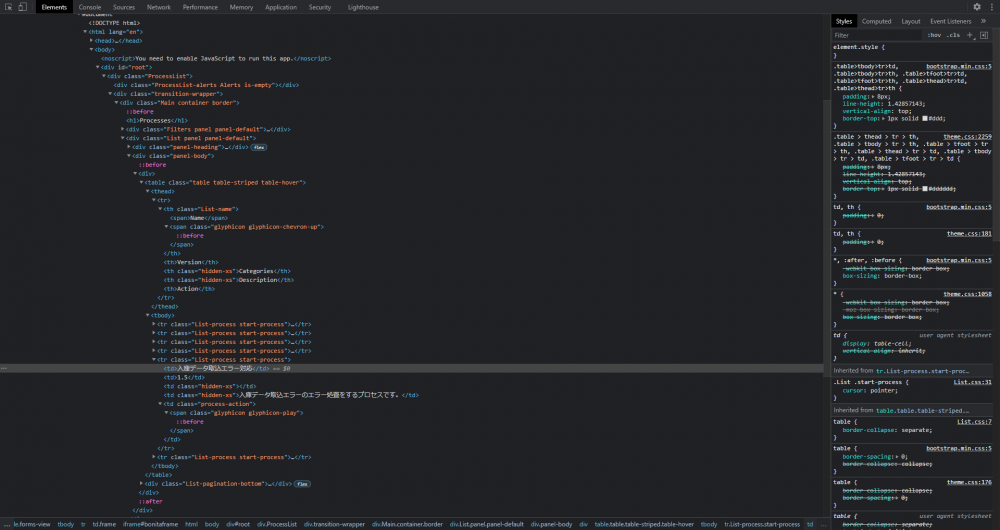Viewport: 1000px width, 530px height.
Task: Click the #dddddd border-top color swatch
Action: [925, 189]
